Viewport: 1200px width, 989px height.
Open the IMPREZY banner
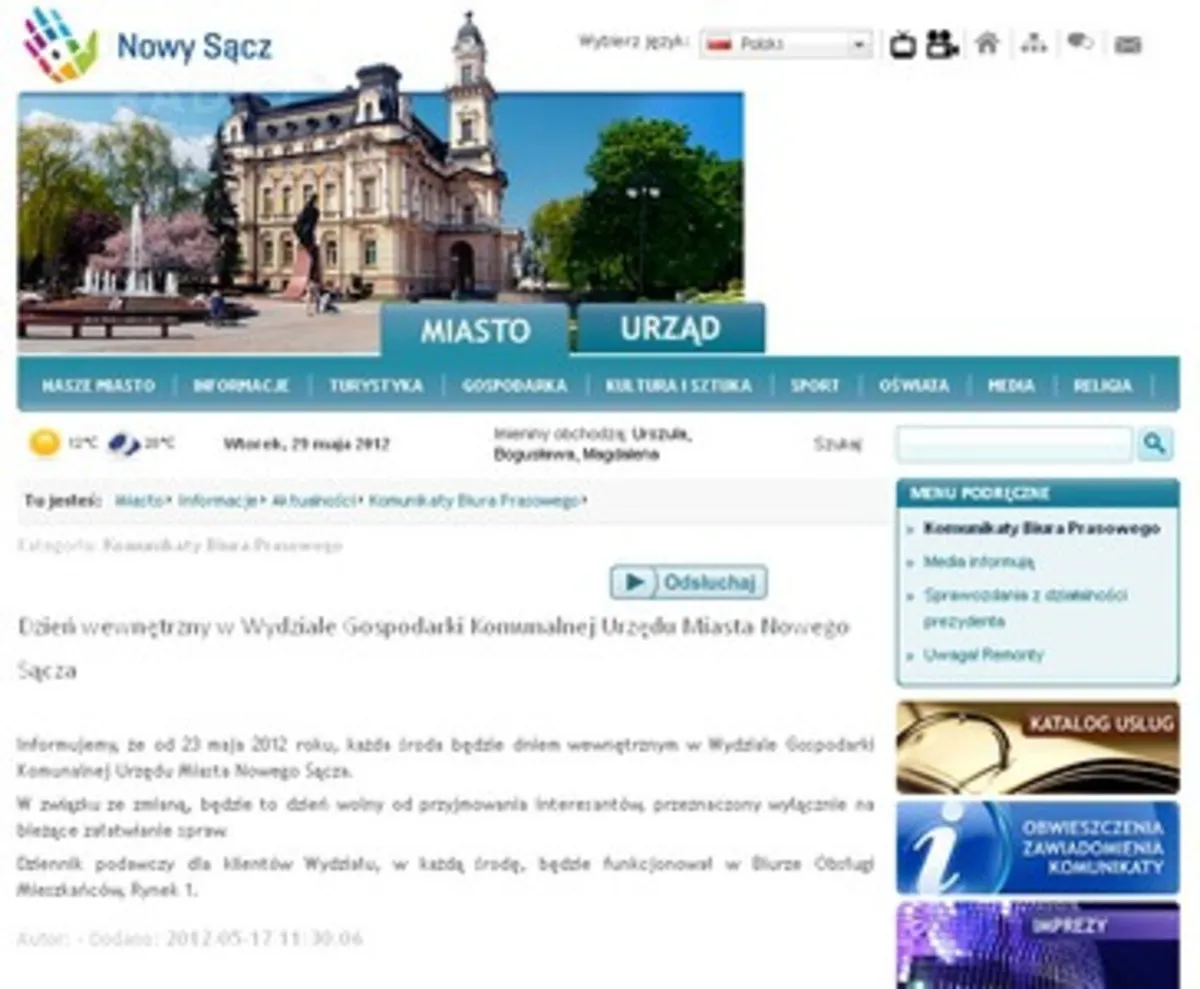pos(1038,945)
